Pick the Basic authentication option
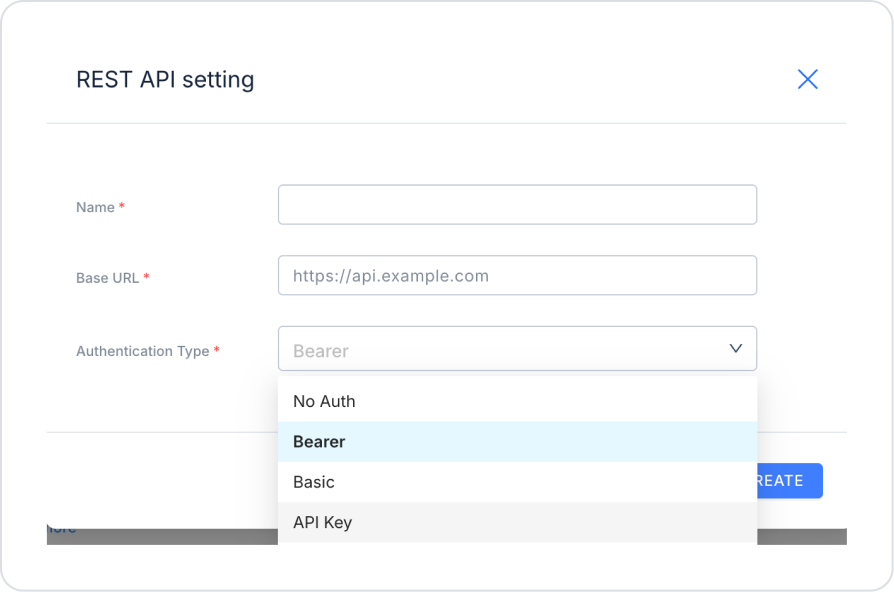The image size is (894, 592). point(314,482)
